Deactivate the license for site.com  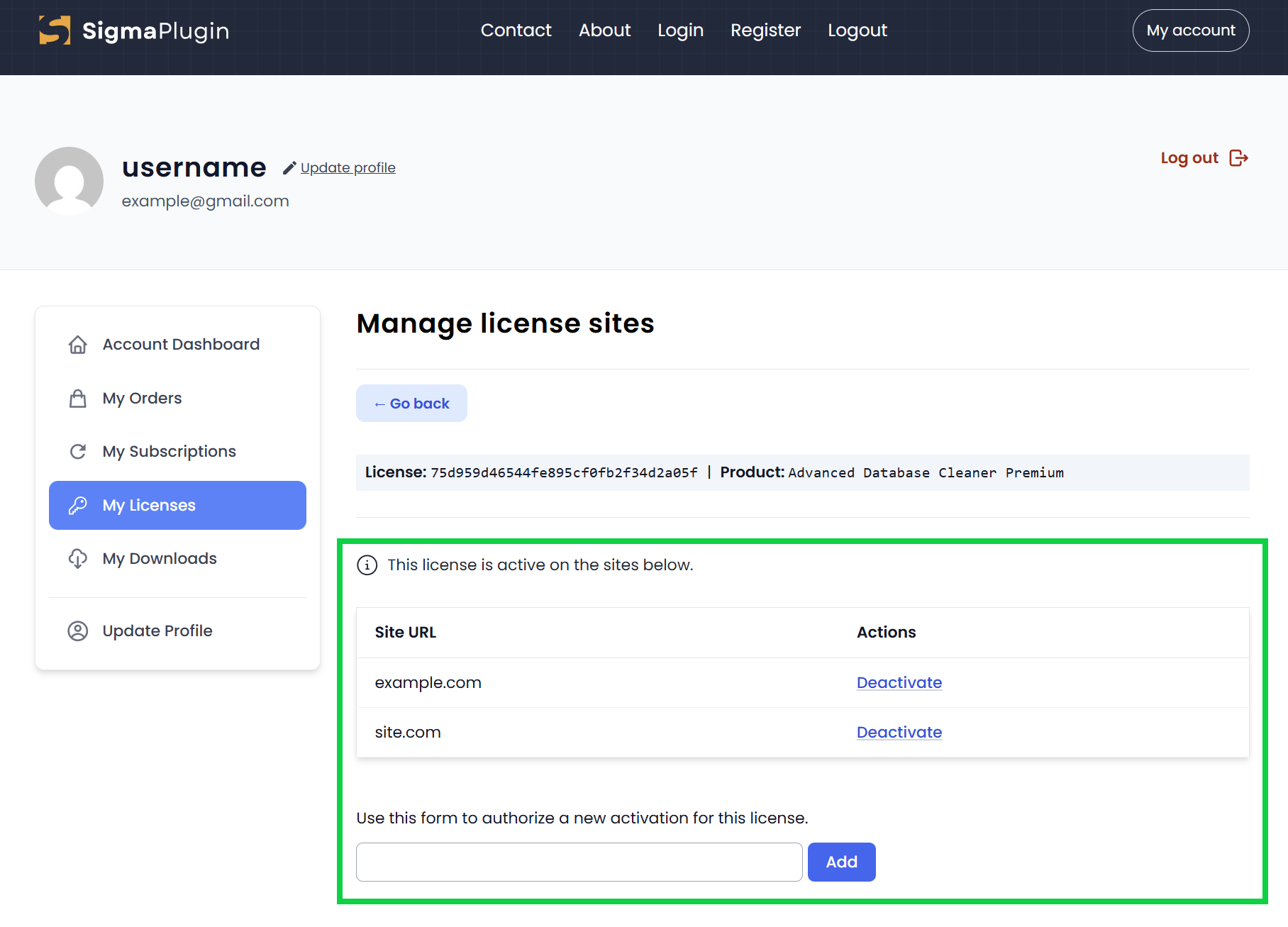pyautogui.click(x=899, y=733)
